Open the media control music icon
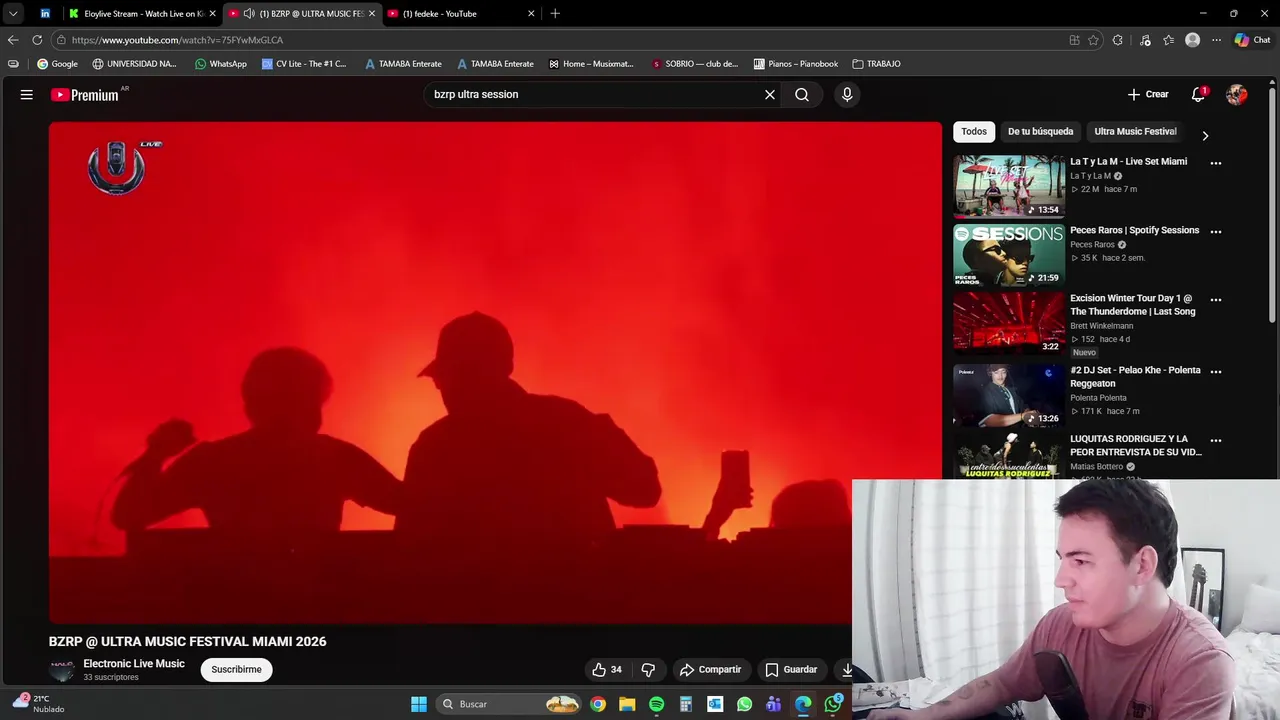This screenshot has height=720, width=1280. tap(1145, 40)
